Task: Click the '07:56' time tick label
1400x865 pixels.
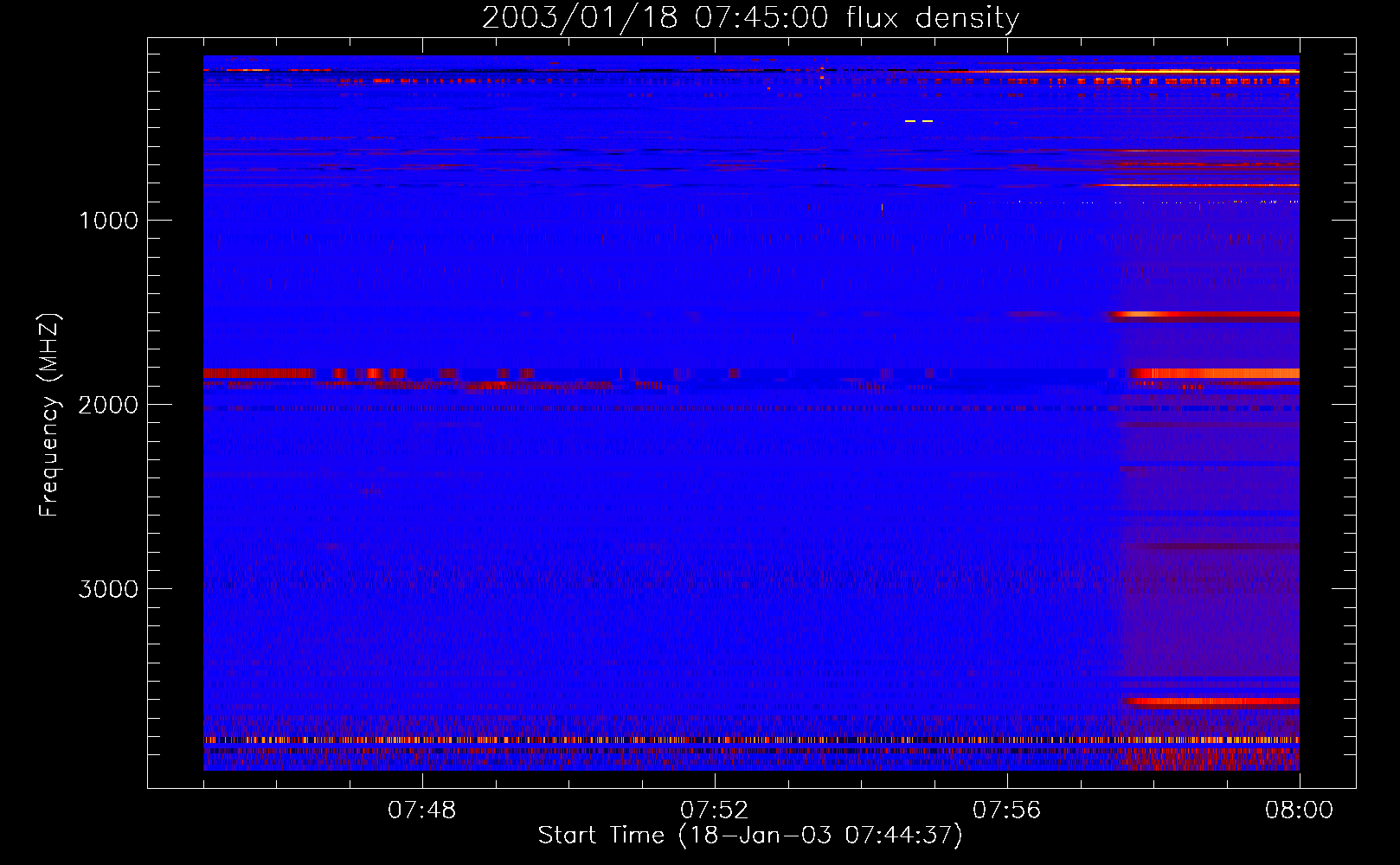Action: (x=1007, y=811)
